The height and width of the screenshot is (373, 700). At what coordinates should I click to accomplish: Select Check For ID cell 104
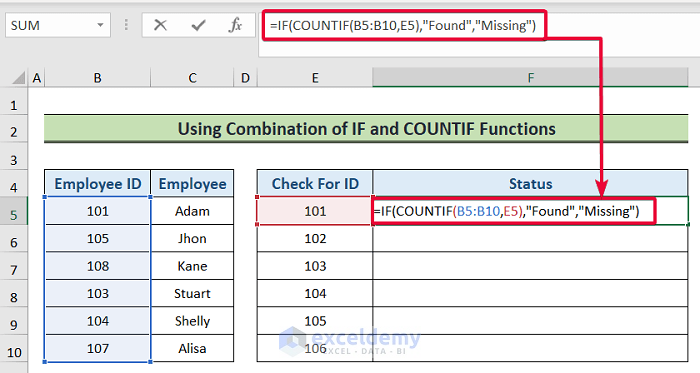click(x=315, y=294)
